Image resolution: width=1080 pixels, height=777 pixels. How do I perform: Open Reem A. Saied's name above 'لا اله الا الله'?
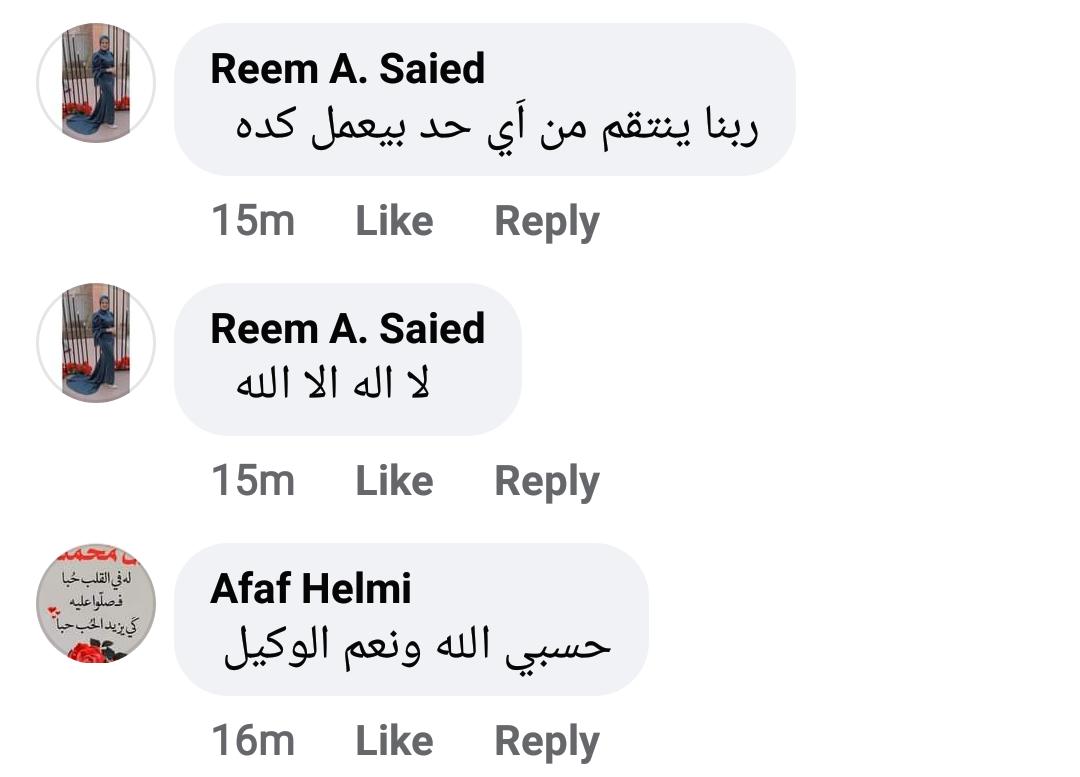pos(347,329)
